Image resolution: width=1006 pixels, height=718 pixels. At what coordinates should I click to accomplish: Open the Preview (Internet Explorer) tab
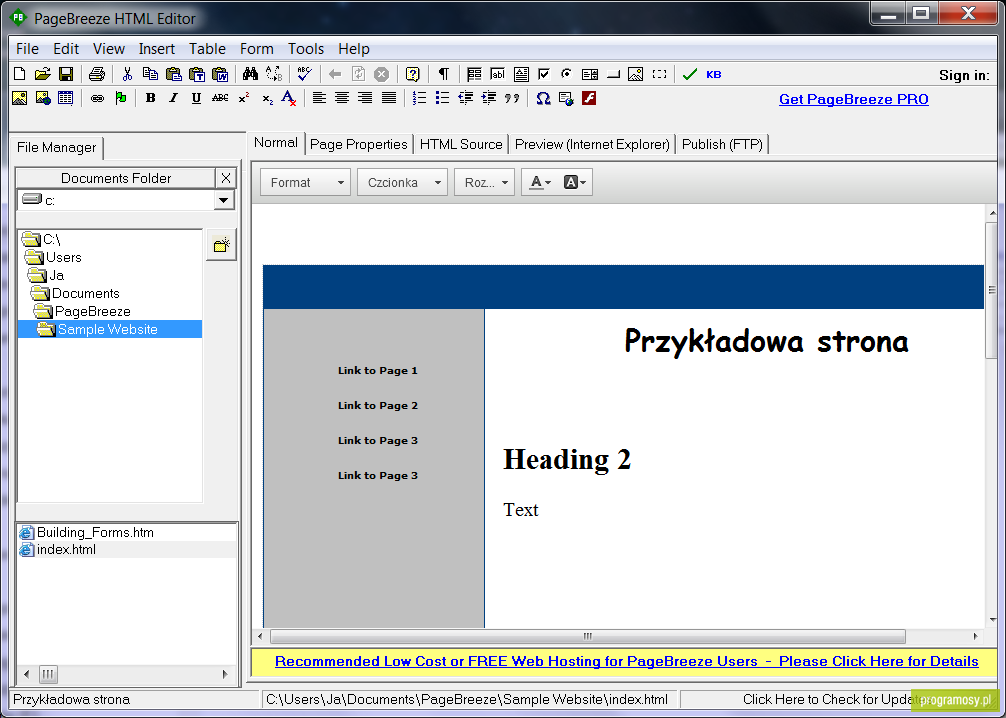tap(592, 144)
